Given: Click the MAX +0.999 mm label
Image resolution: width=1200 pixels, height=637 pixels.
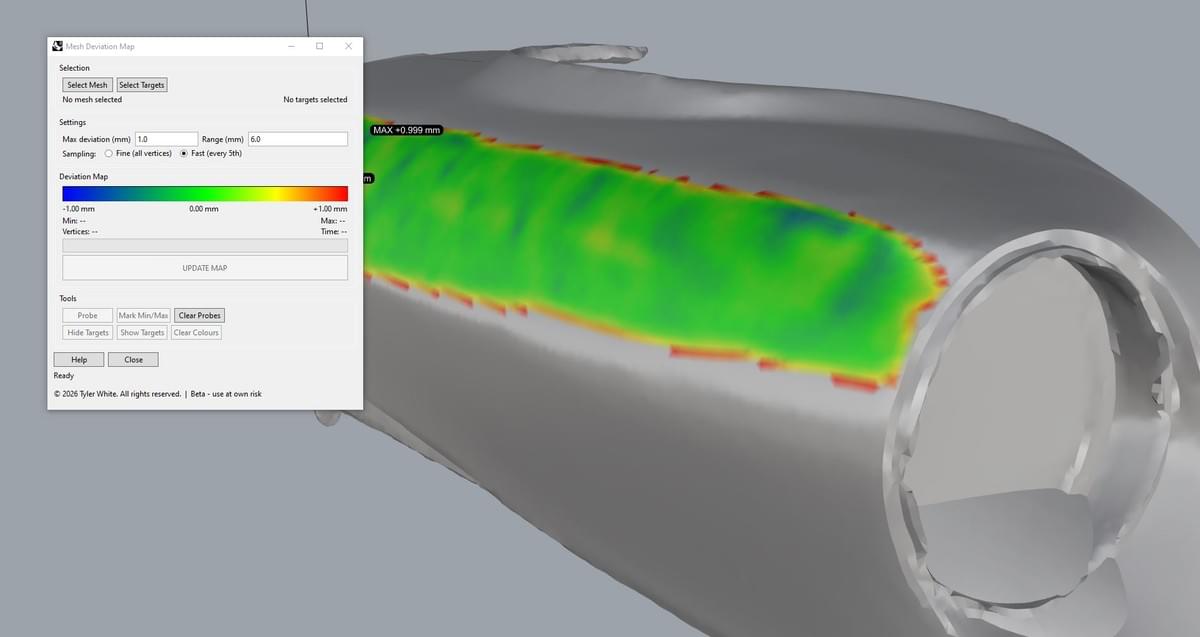Looking at the screenshot, I should tap(406, 130).
